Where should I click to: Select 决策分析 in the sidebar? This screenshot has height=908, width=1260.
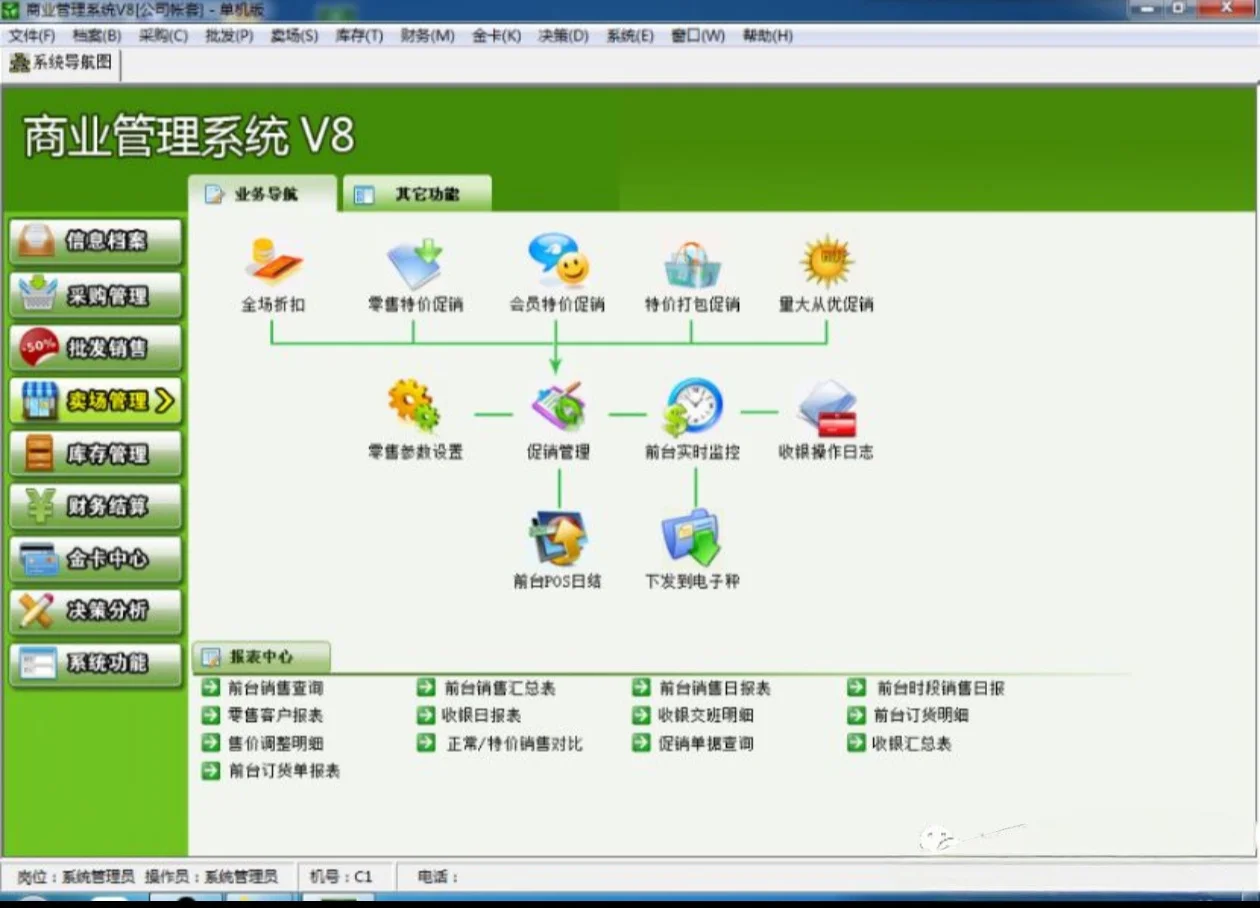pyautogui.click(x=96, y=612)
